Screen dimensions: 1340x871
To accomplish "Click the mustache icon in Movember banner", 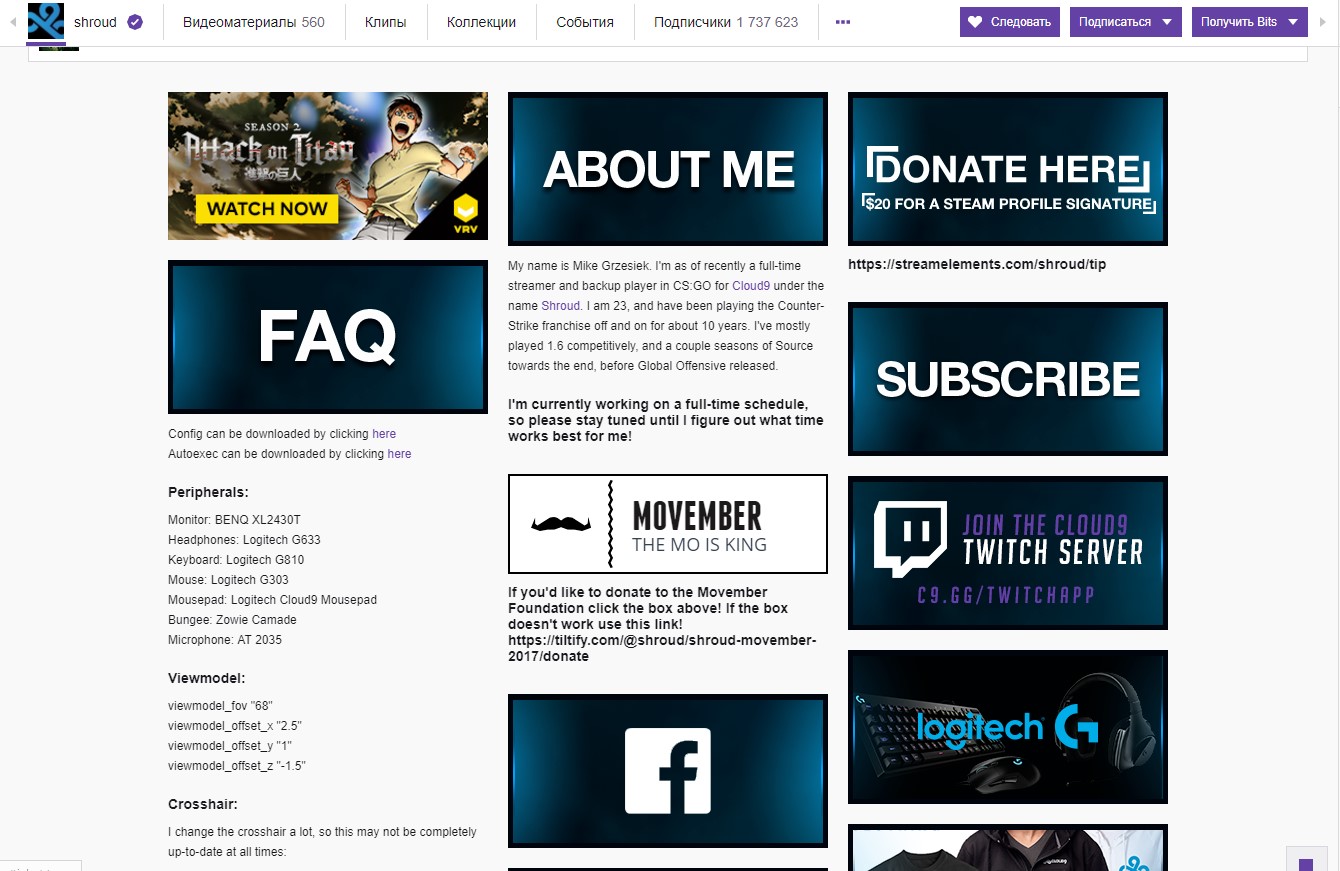I will (561, 523).
